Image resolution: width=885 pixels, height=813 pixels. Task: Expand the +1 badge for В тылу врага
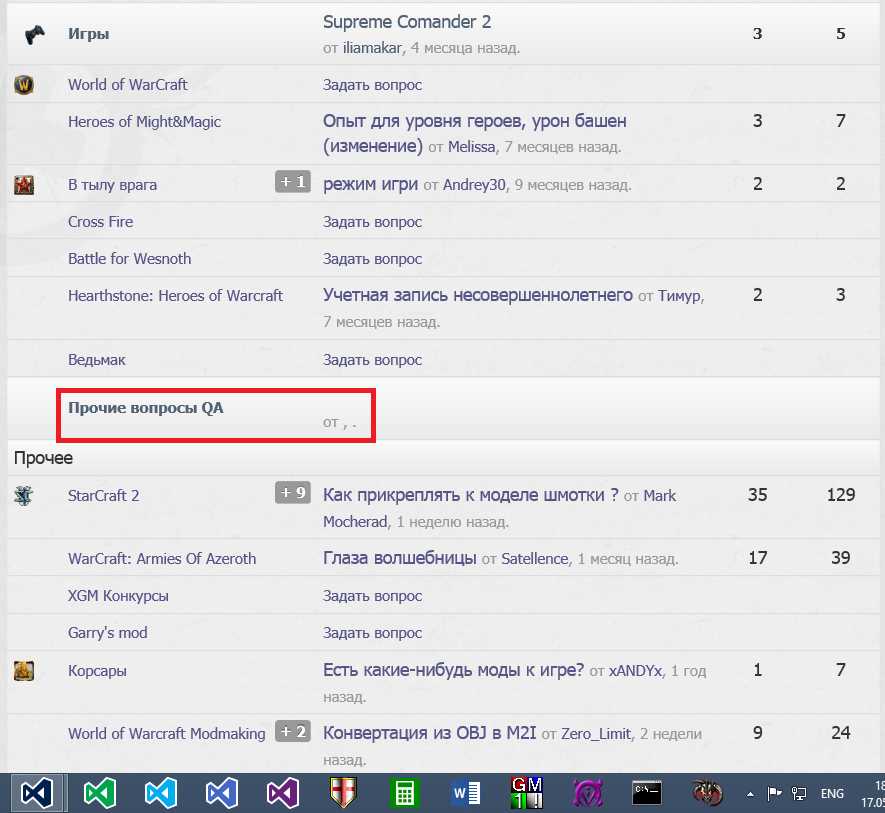(293, 181)
